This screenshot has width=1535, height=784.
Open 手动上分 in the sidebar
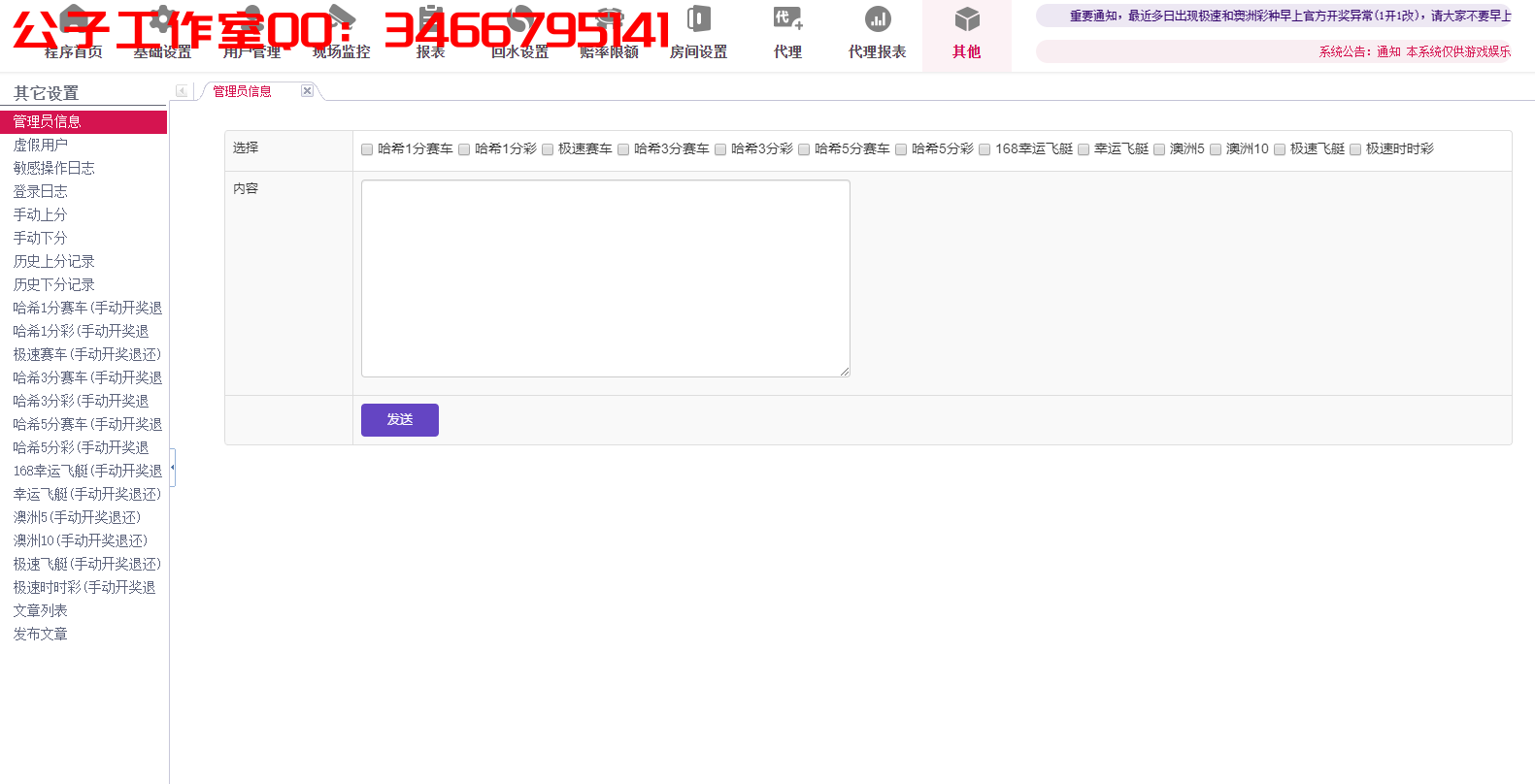tap(41, 214)
